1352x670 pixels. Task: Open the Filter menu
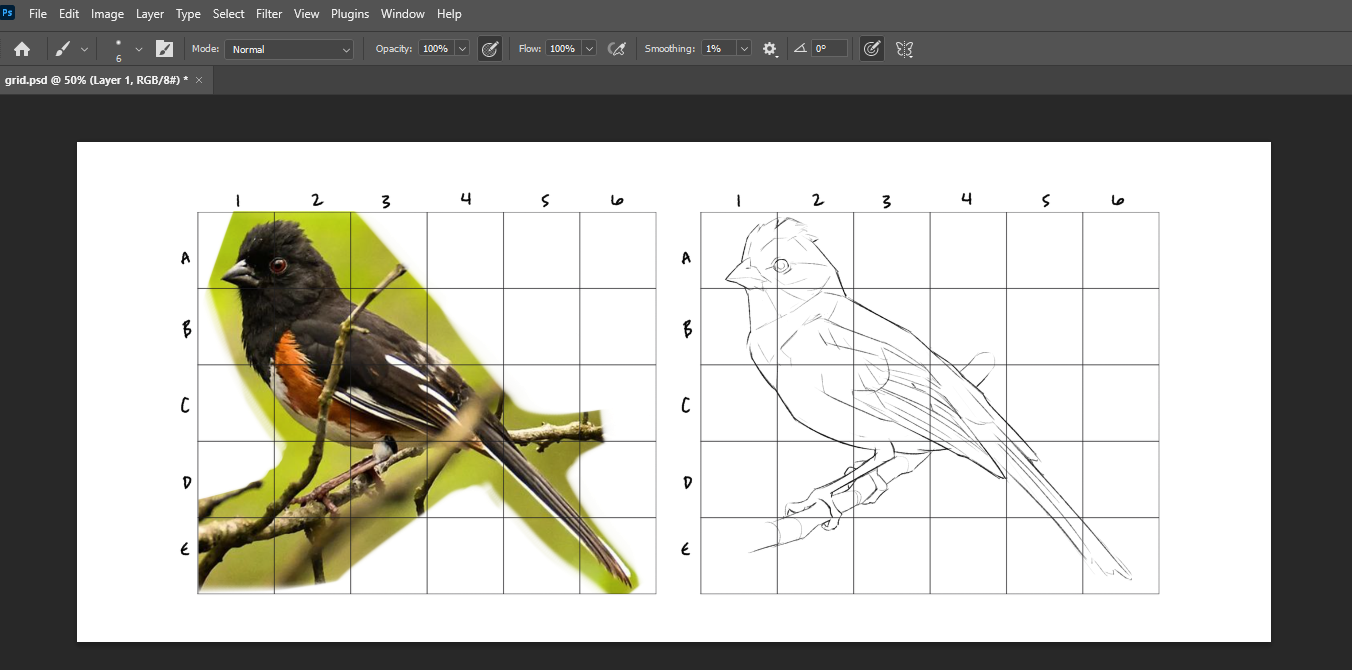269,14
